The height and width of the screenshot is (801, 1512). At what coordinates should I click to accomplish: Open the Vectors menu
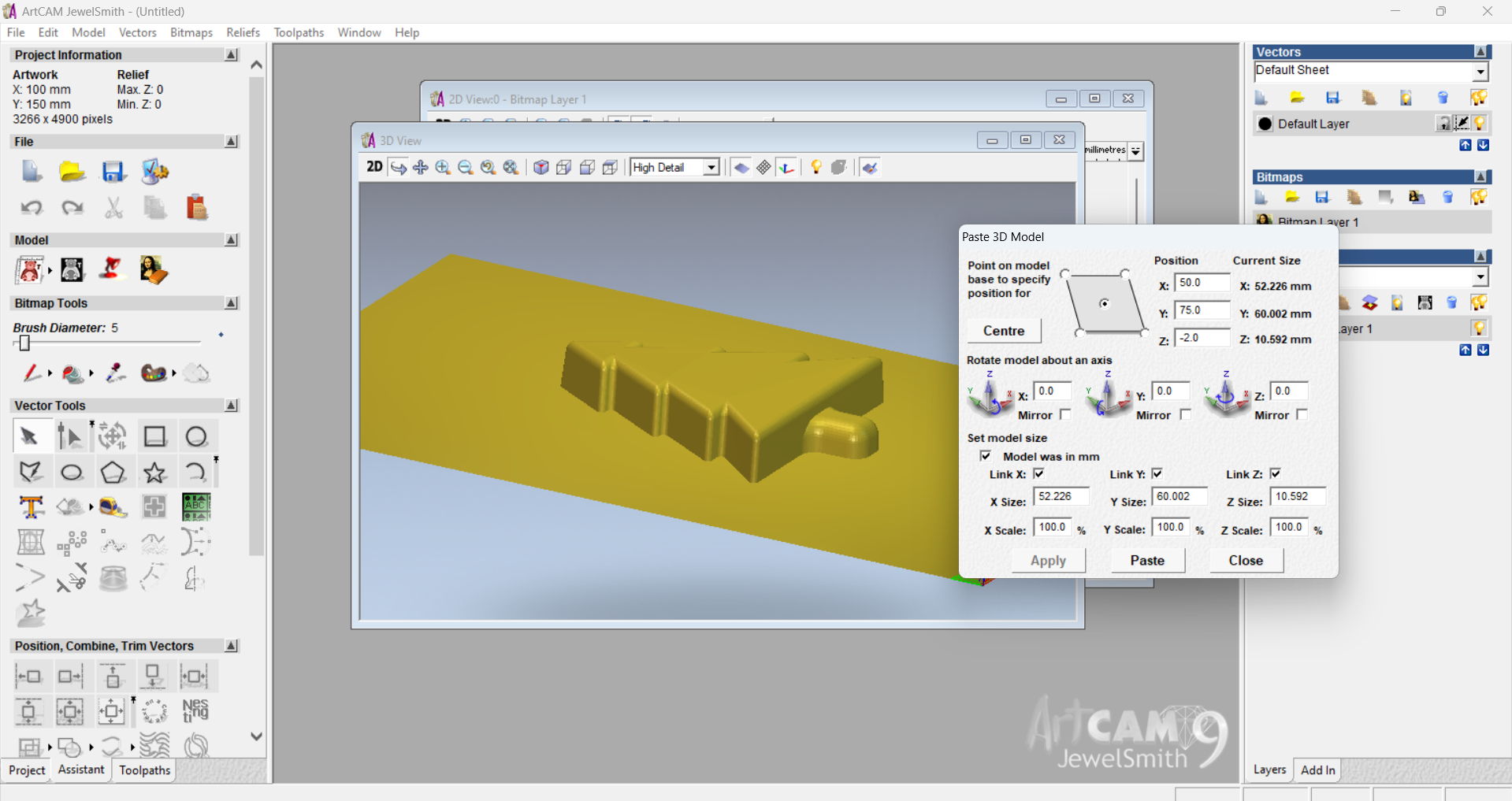pos(137,32)
